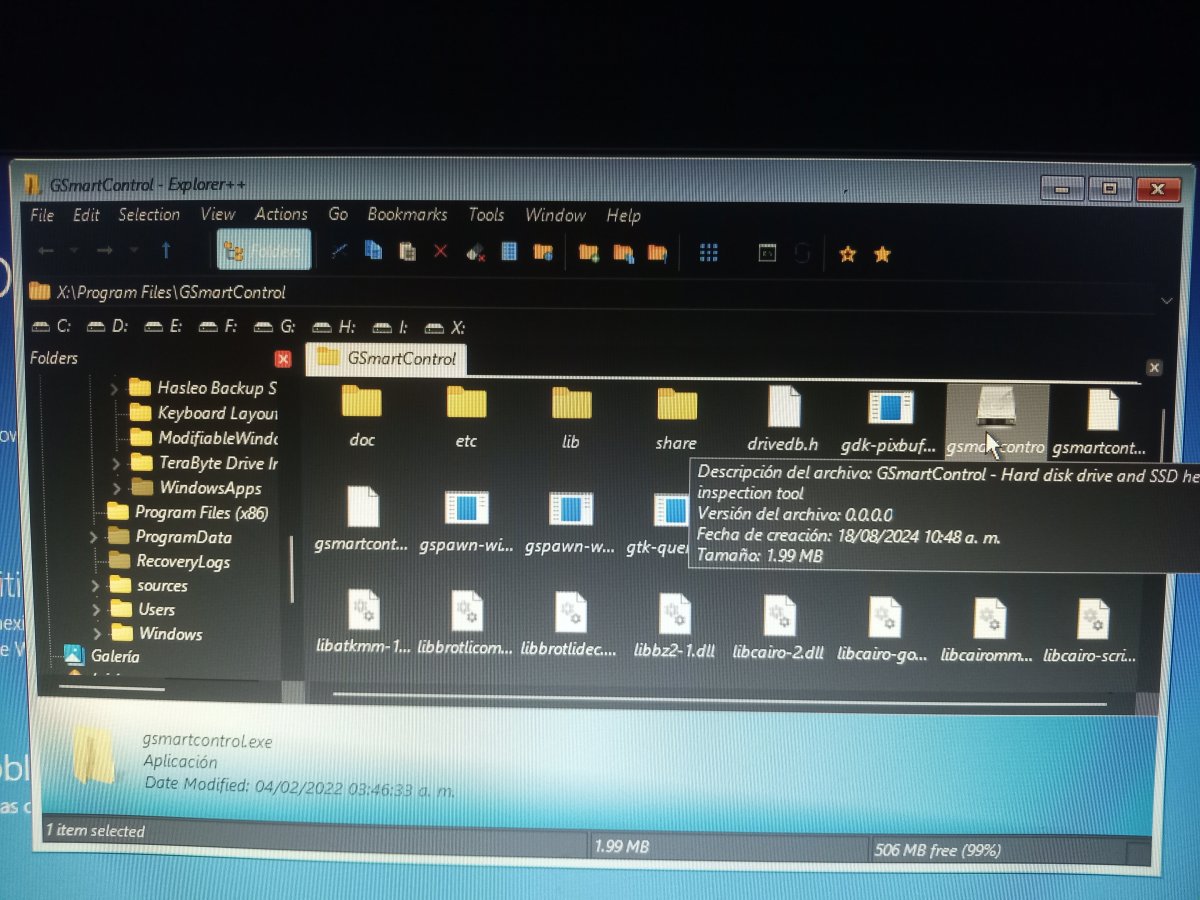Permanently delete the selected item
The height and width of the screenshot is (900, 1200).
(475, 252)
